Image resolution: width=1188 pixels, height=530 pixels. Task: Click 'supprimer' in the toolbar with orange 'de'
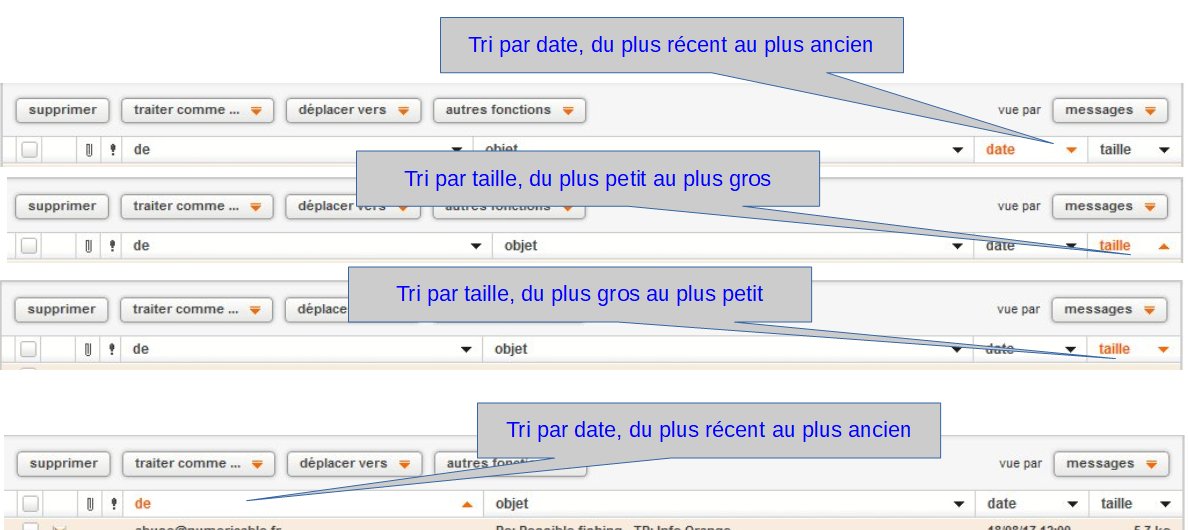pos(64,464)
